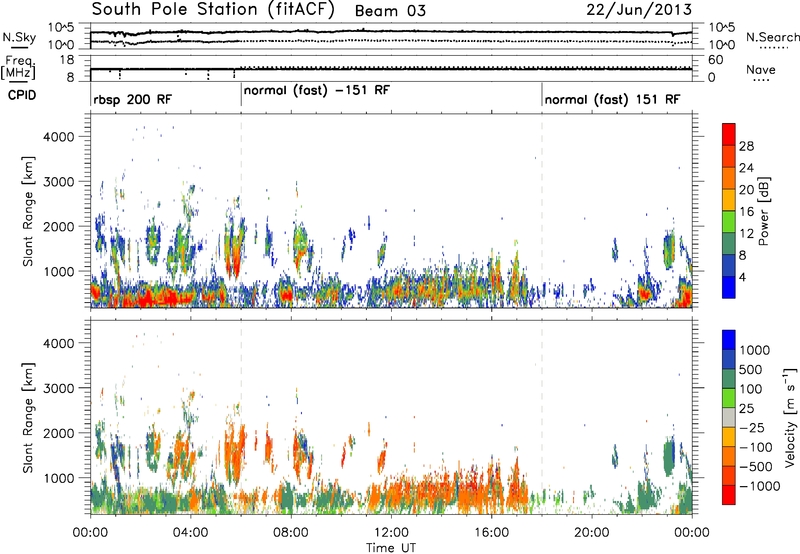Screen dimensions: 800x554
Task: Click the 'N.Search' legend label
Action: pos(772,37)
